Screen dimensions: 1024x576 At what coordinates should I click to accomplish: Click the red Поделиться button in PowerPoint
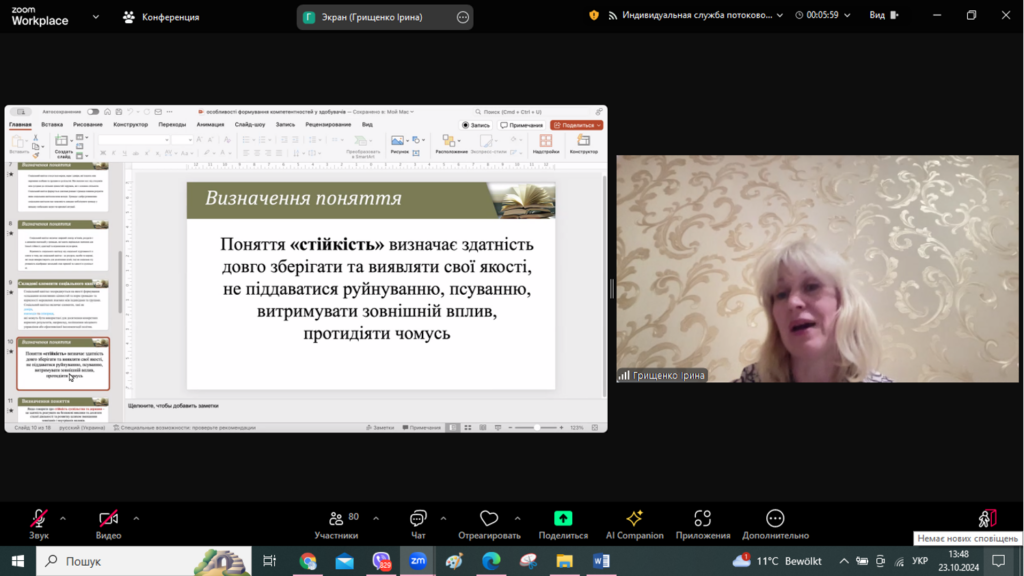click(577, 125)
